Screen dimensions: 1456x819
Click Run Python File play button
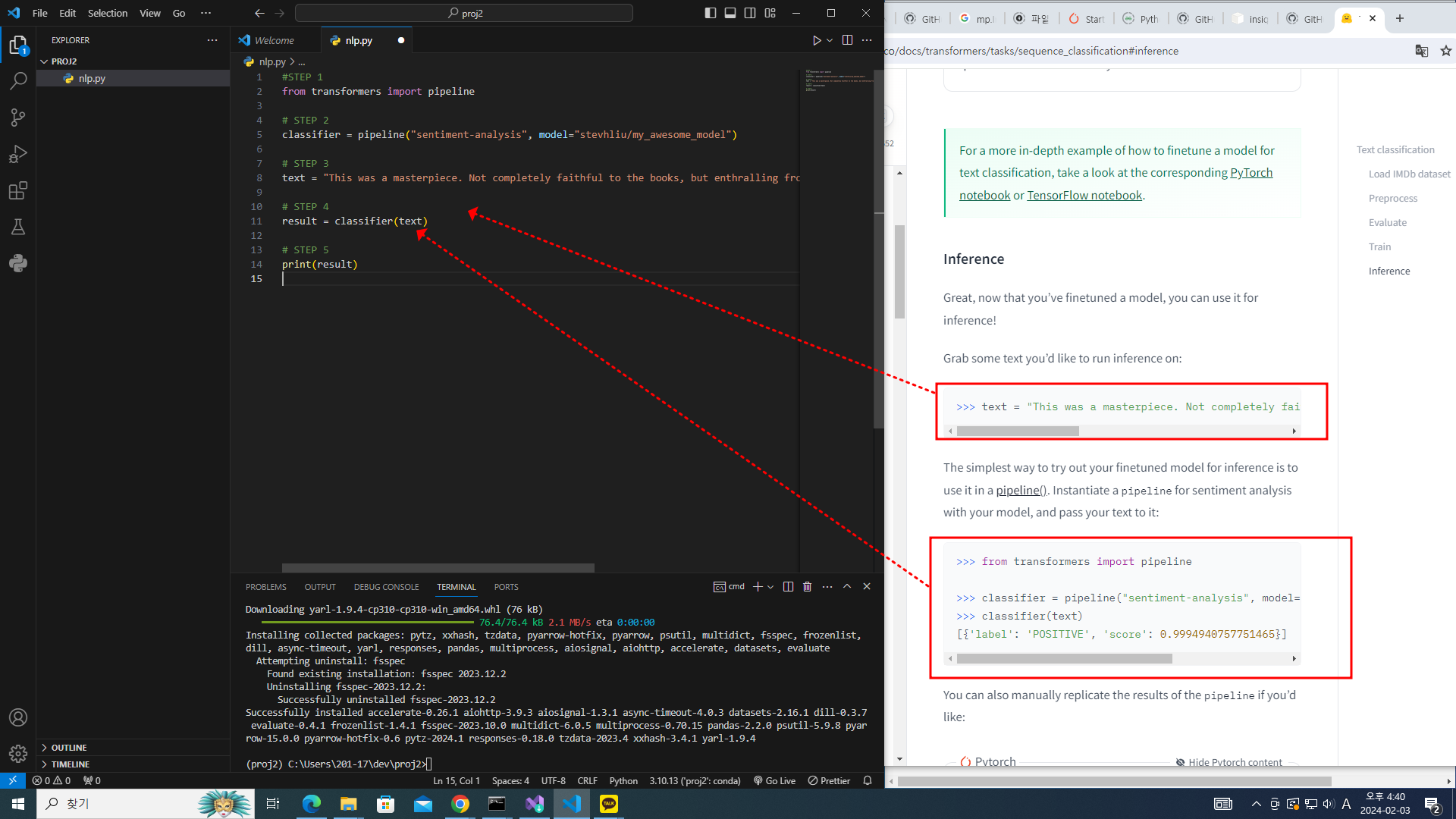point(817,40)
